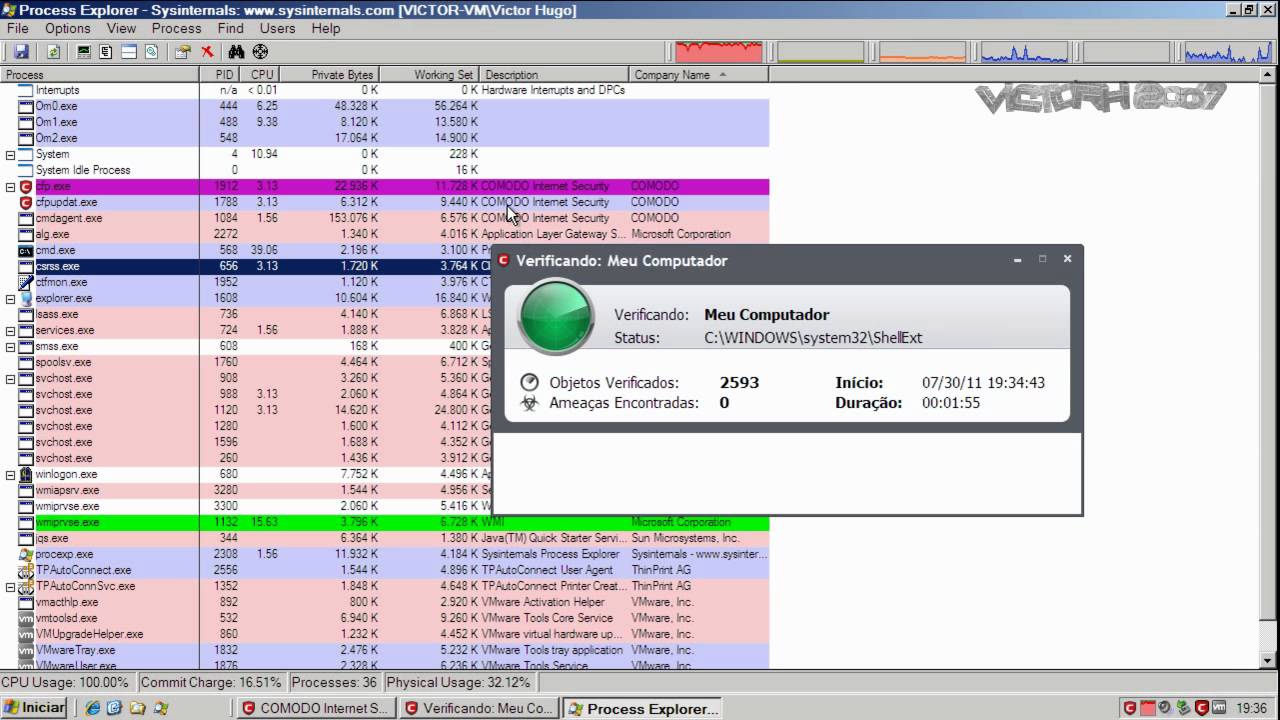Sort by the Company Name column header

click(699, 75)
